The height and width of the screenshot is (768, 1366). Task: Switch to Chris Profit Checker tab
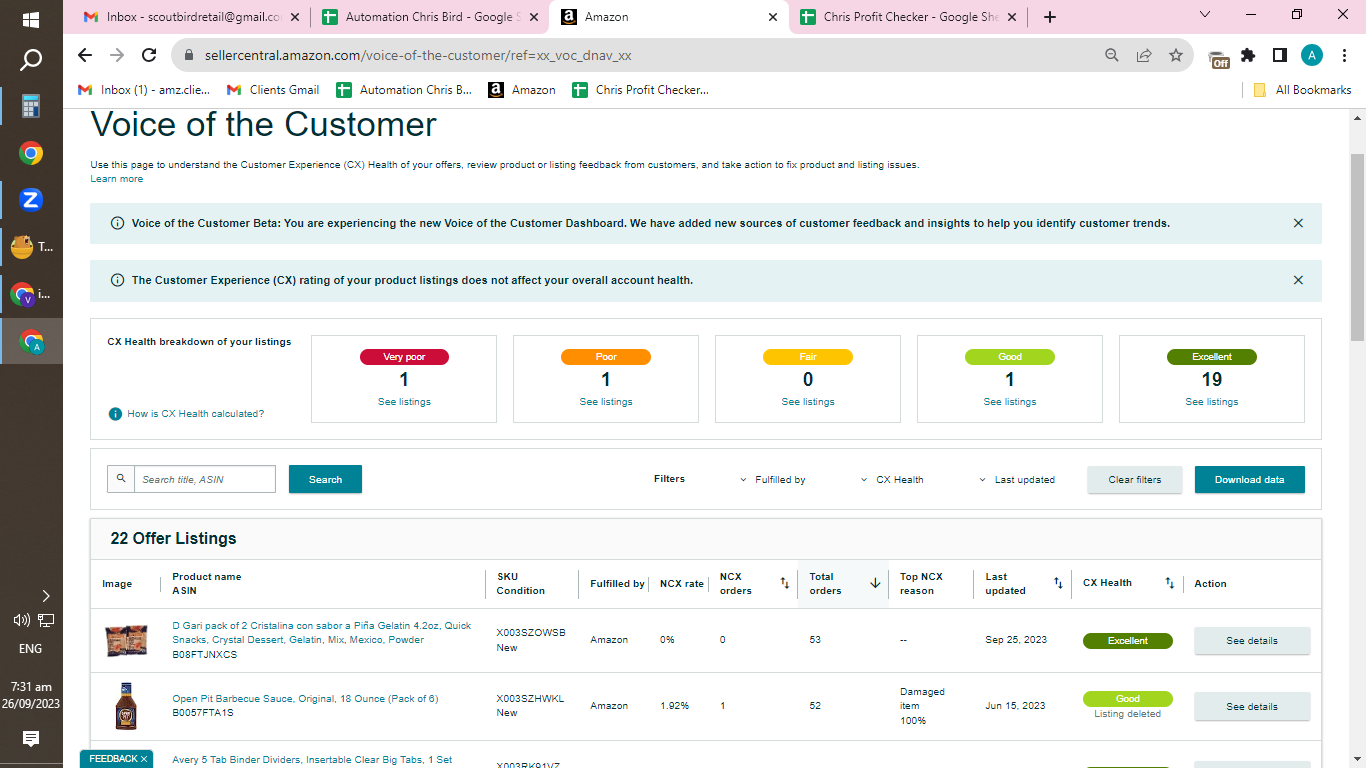(x=906, y=17)
